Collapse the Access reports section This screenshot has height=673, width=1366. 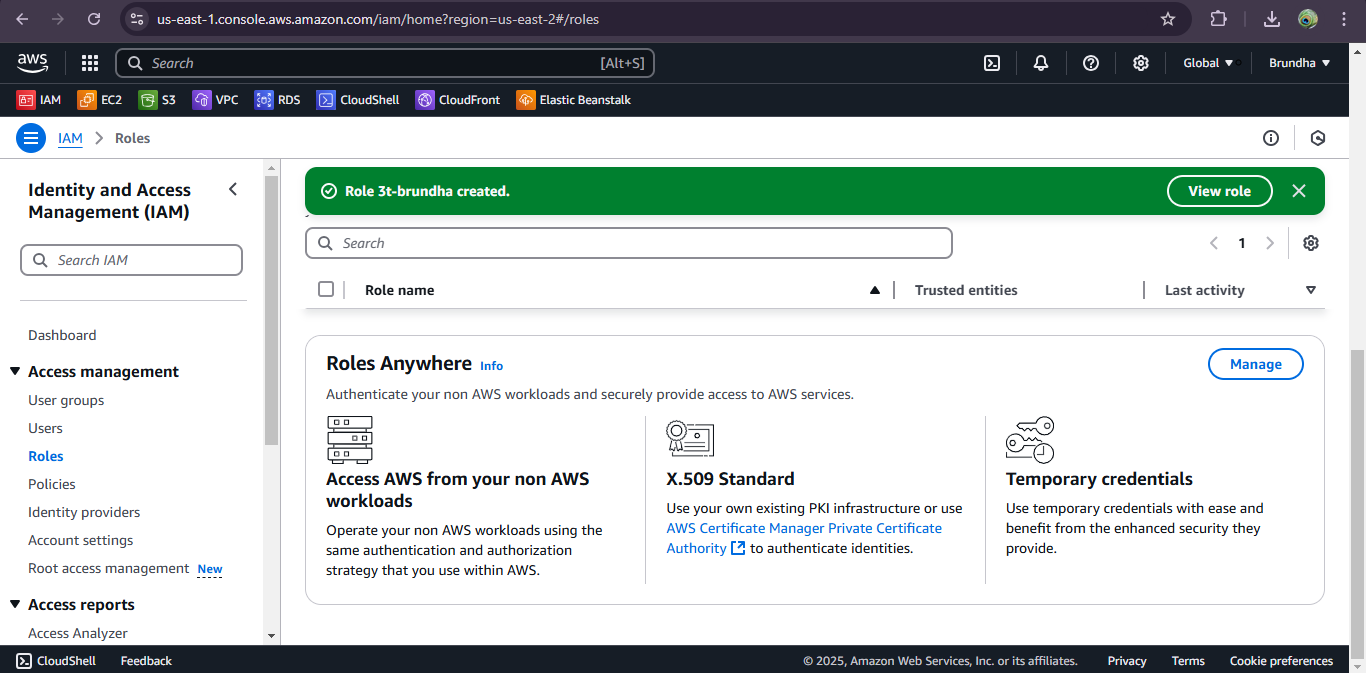15,604
